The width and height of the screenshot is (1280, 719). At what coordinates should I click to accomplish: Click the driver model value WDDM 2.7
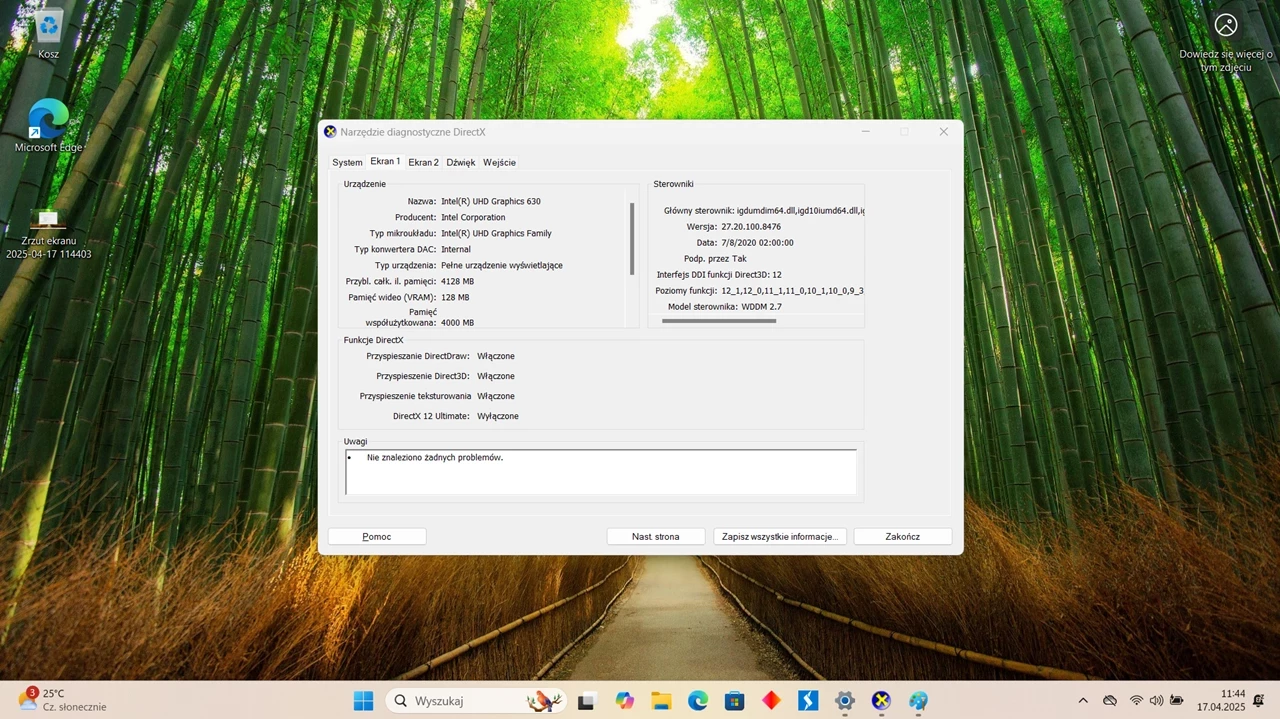click(x=762, y=306)
